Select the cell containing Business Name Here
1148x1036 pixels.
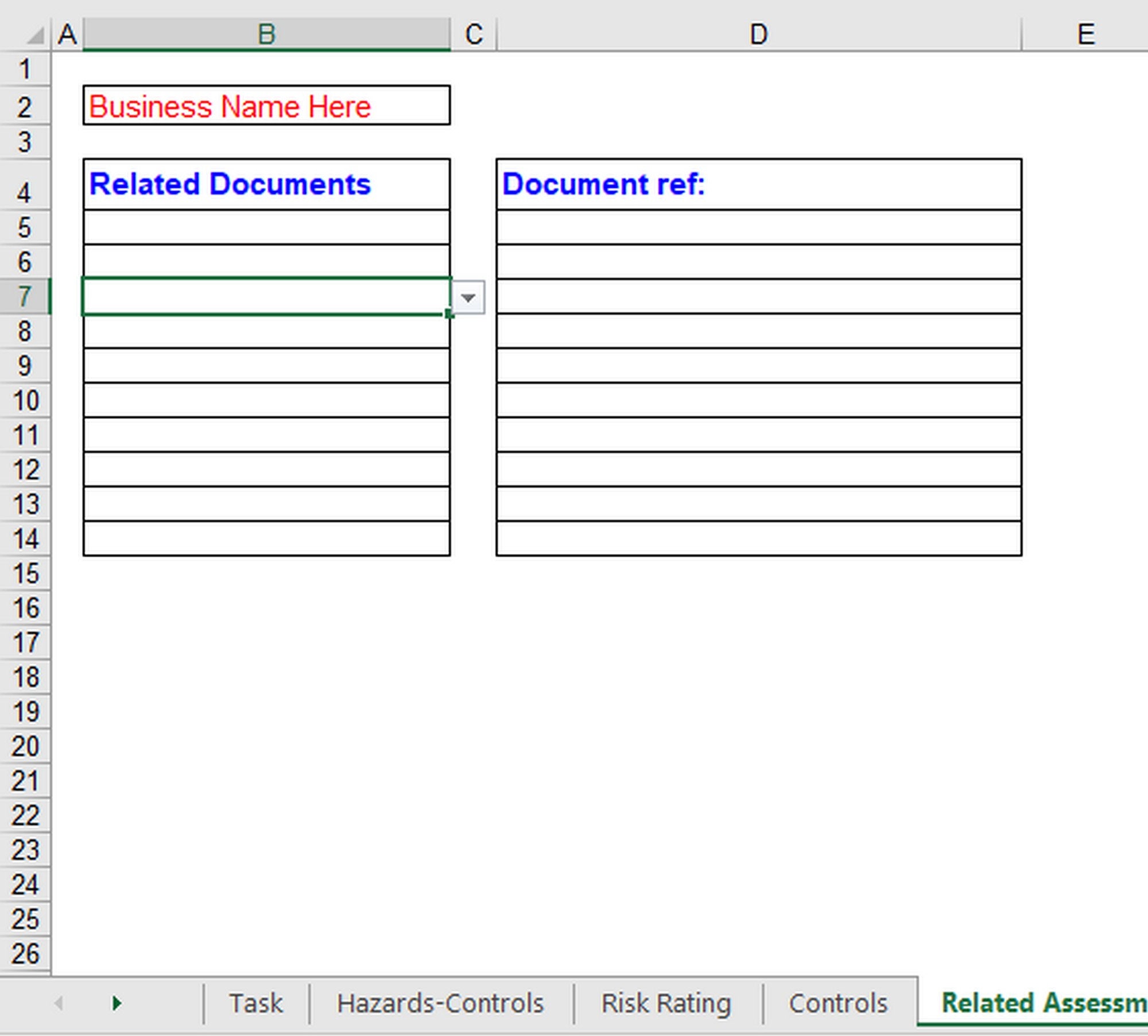coord(264,106)
